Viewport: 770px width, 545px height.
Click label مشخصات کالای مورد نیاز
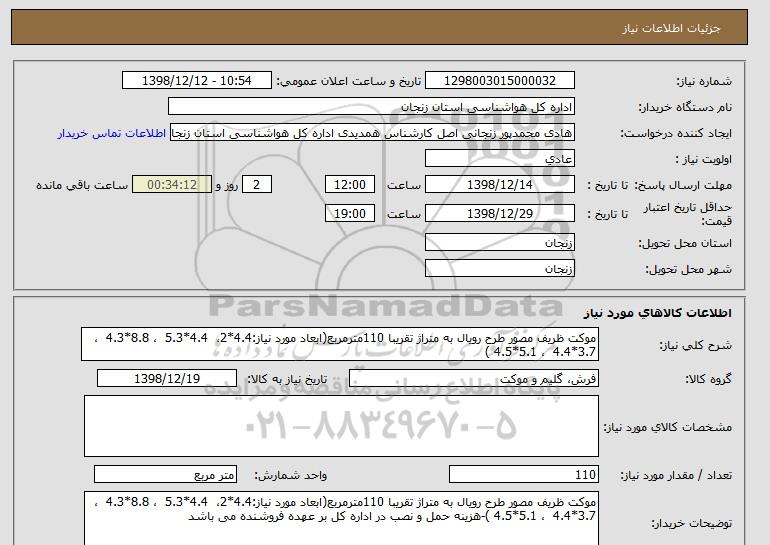(x=667, y=427)
